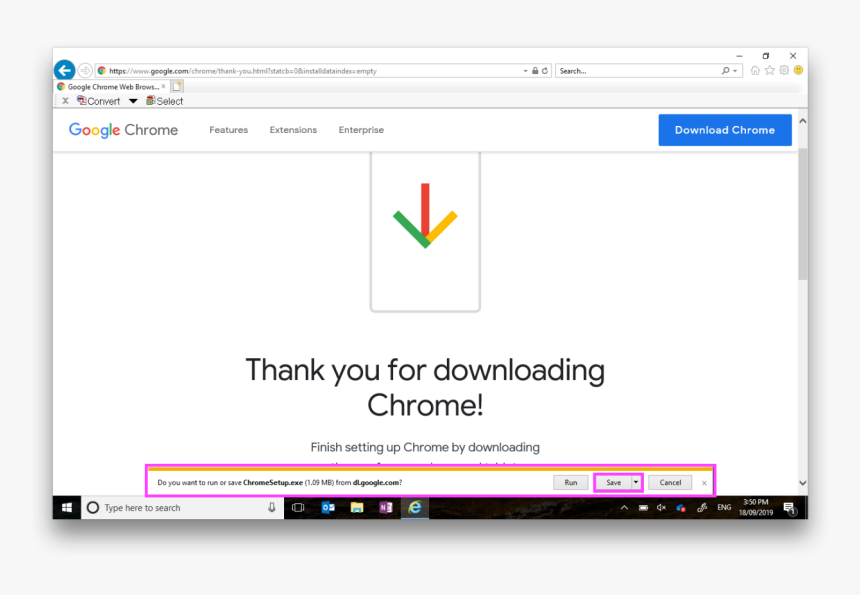
Task: Open the Windows Start menu
Action: 67,508
